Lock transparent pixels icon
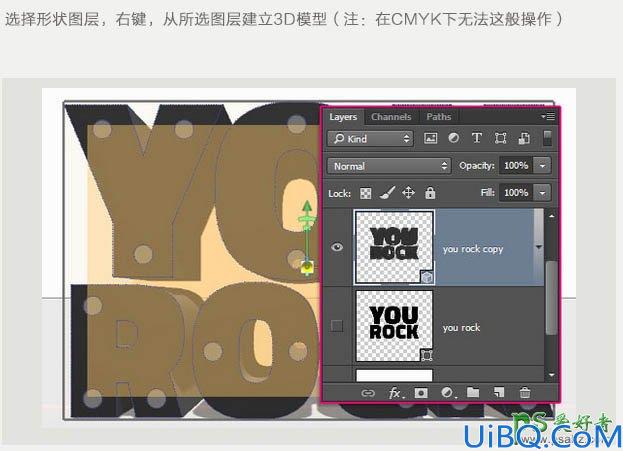 point(365,194)
